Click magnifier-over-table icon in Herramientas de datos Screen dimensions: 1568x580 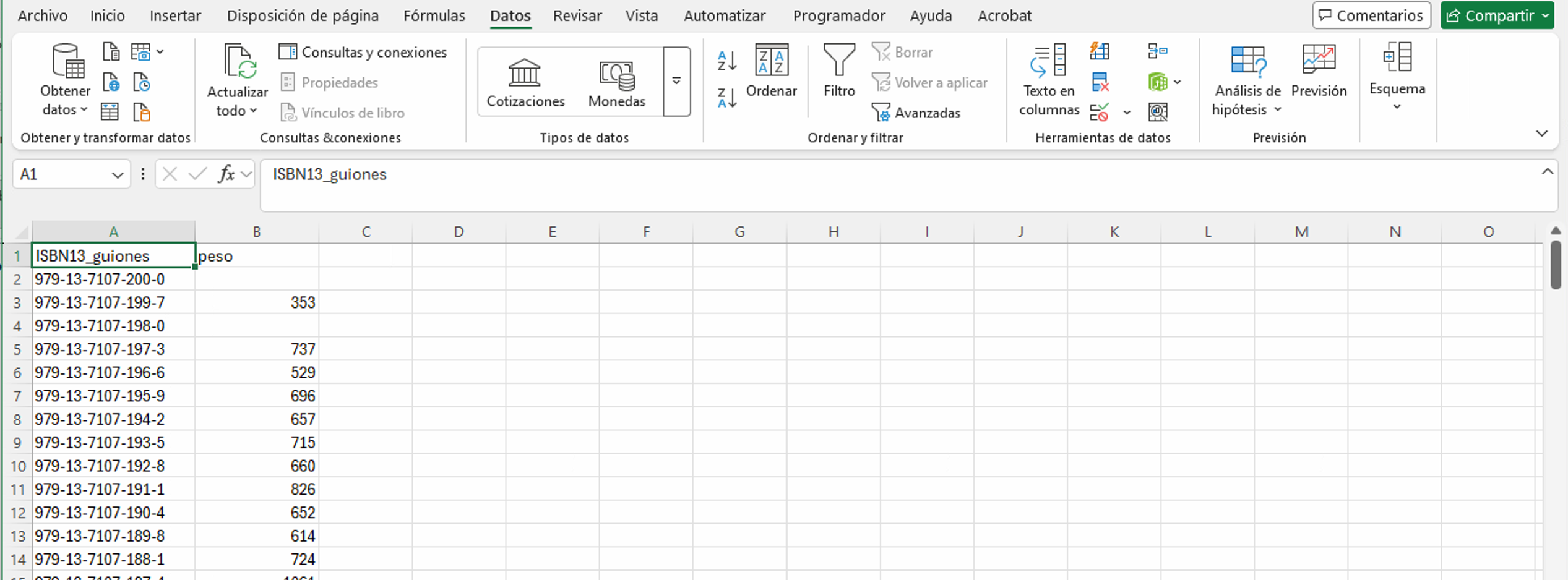(1157, 112)
